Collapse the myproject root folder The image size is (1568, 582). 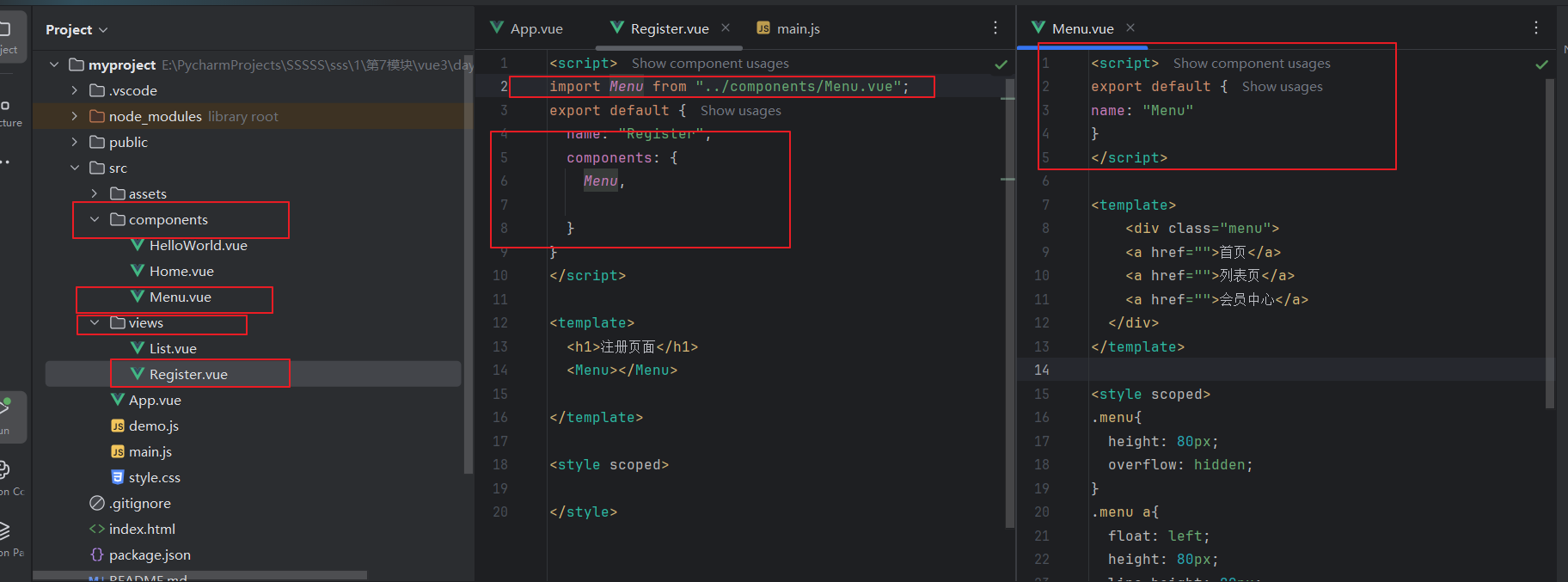pos(54,64)
